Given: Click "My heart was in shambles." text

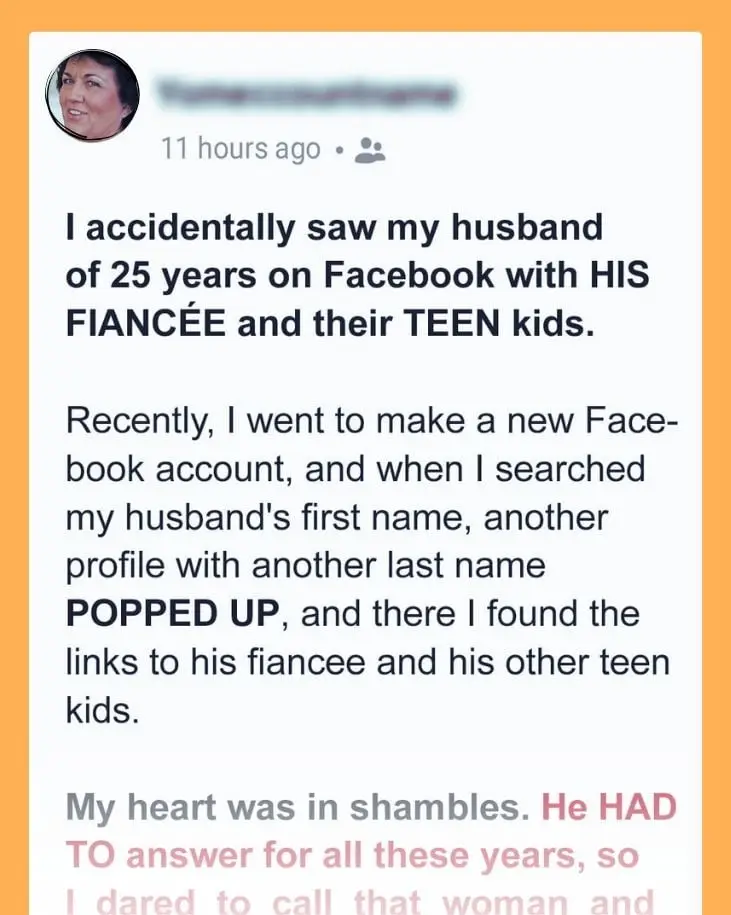Looking at the screenshot, I should click(x=297, y=808).
